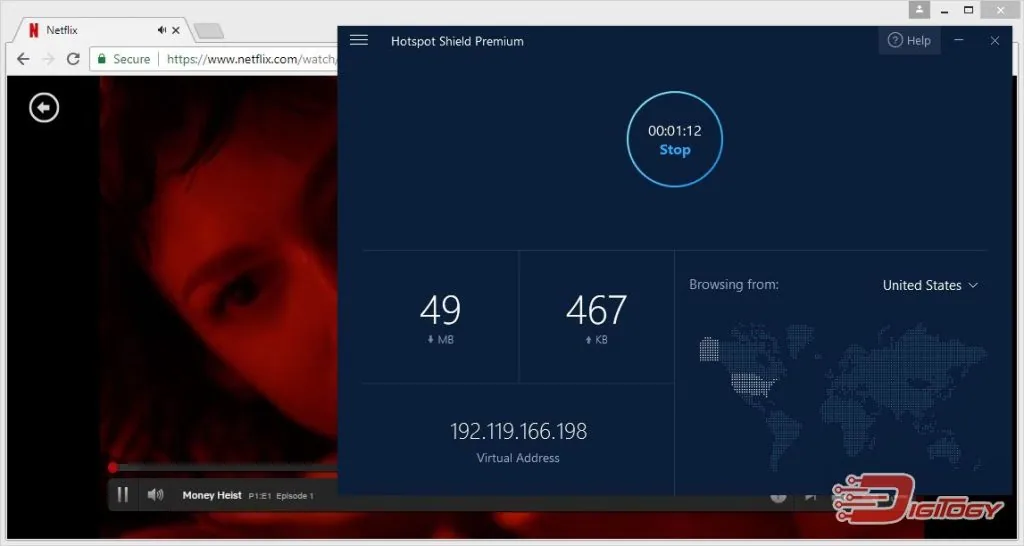Viewport: 1024px width, 546px height.
Task: Click the Money Heist title text
Action: (x=212, y=495)
